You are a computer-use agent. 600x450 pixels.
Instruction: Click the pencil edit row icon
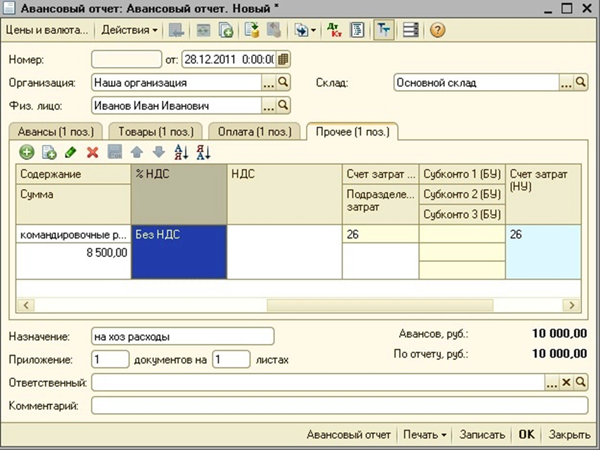coord(71,152)
